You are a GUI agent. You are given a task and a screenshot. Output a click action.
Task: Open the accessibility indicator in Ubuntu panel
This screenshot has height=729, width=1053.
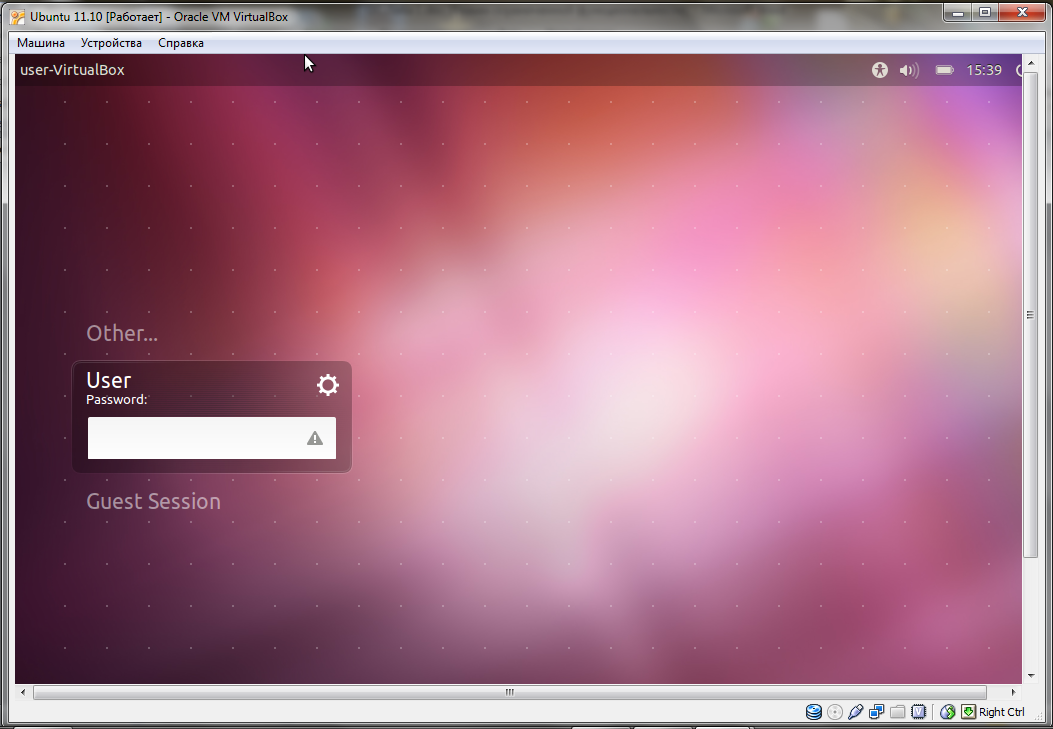pos(880,70)
